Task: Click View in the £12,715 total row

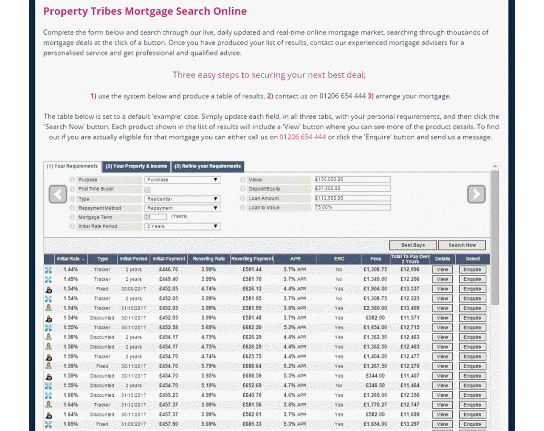Action: click(x=442, y=328)
